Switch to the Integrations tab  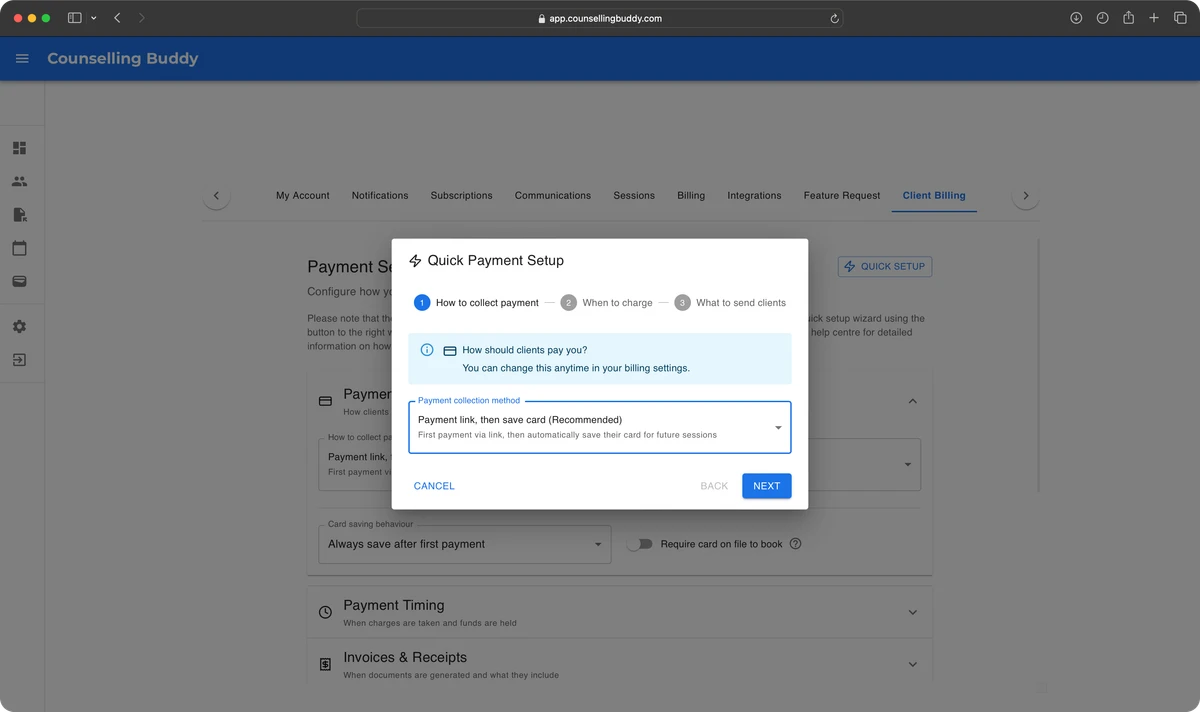(x=754, y=196)
